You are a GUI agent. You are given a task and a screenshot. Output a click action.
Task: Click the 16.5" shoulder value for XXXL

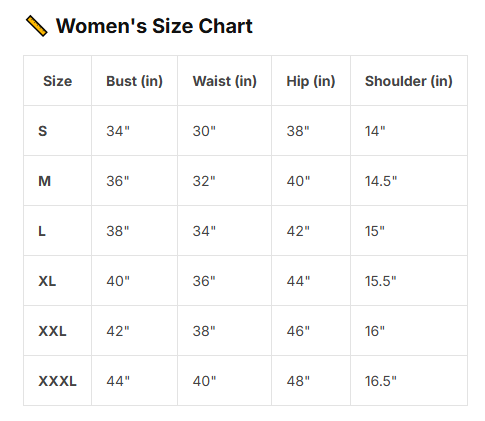tap(381, 381)
